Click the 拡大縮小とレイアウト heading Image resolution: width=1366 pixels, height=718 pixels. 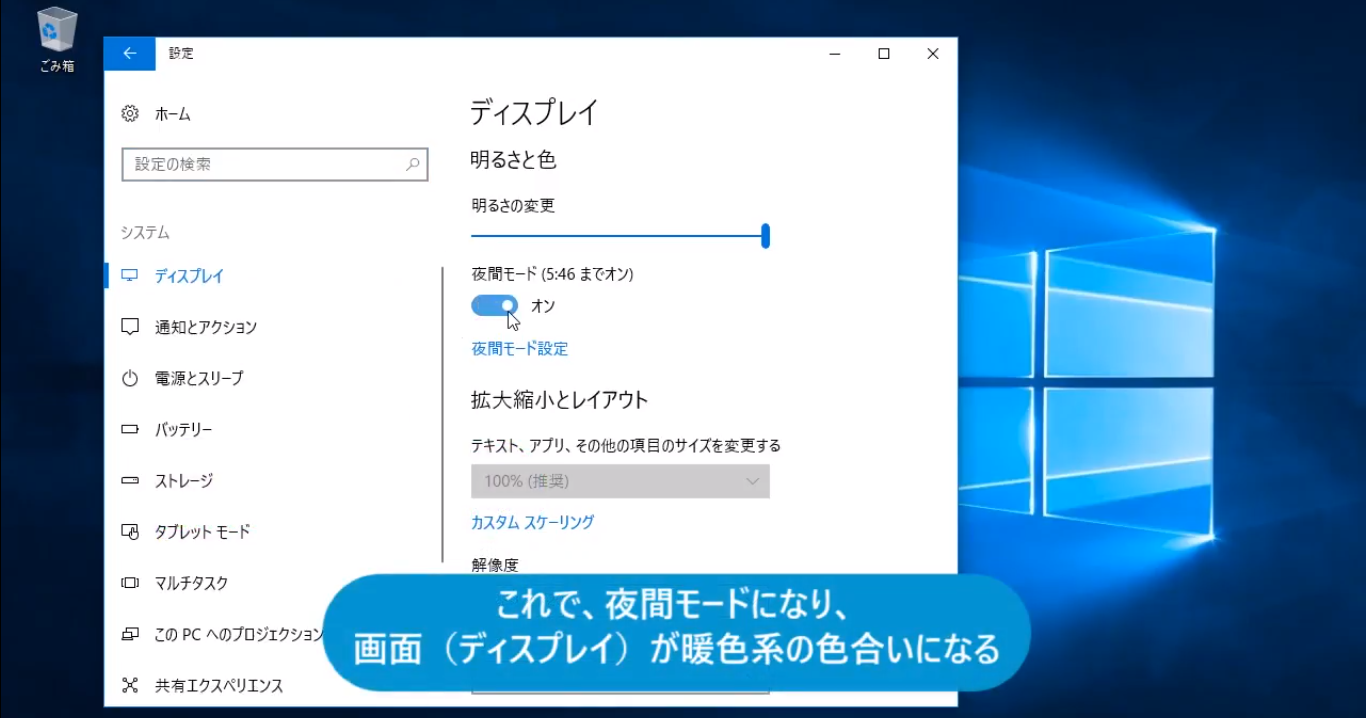click(560, 400)
